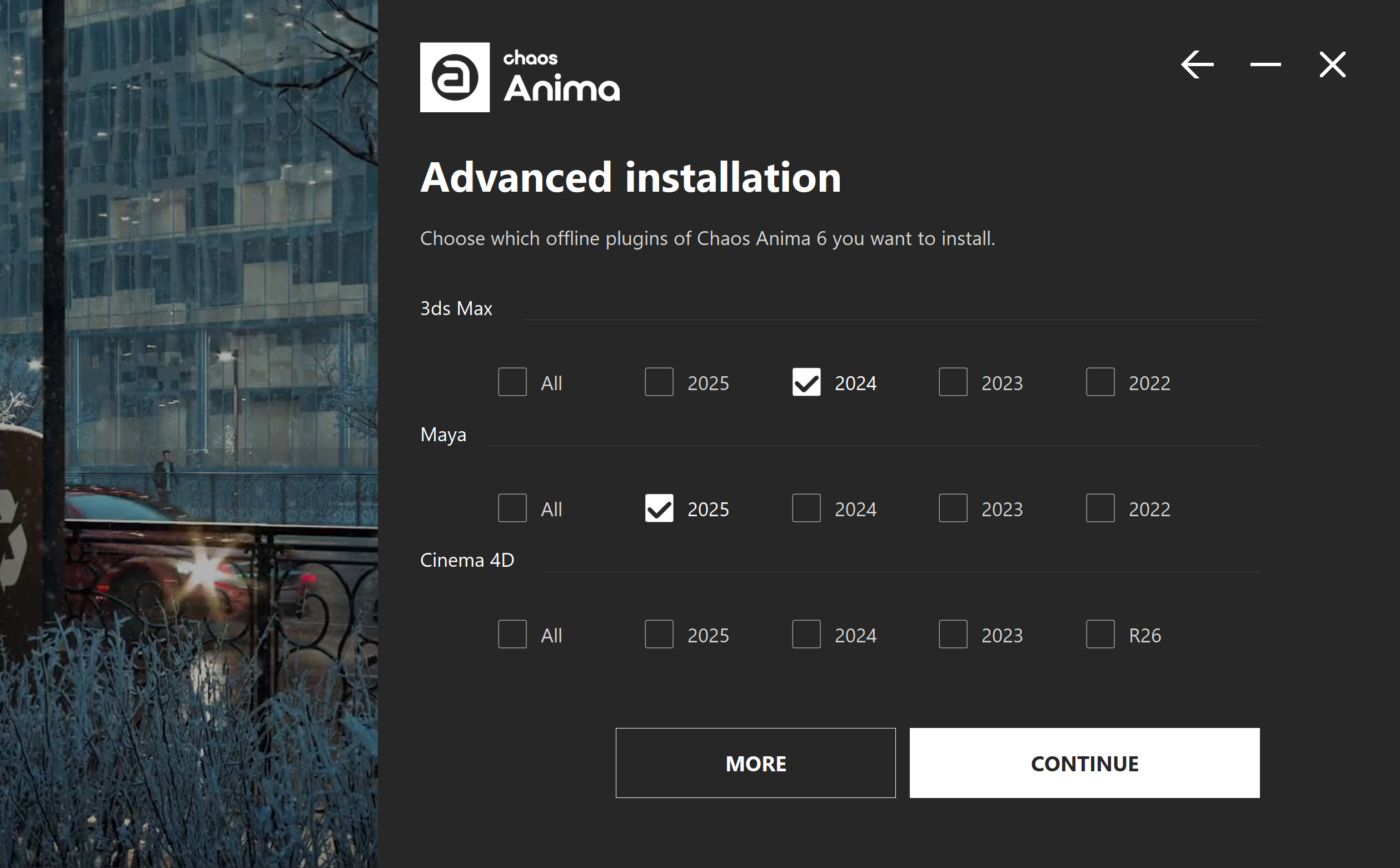Screen dimensions: 1400x868
Task: Enable Maya 2022 plugin
Action: point(1100,508)
